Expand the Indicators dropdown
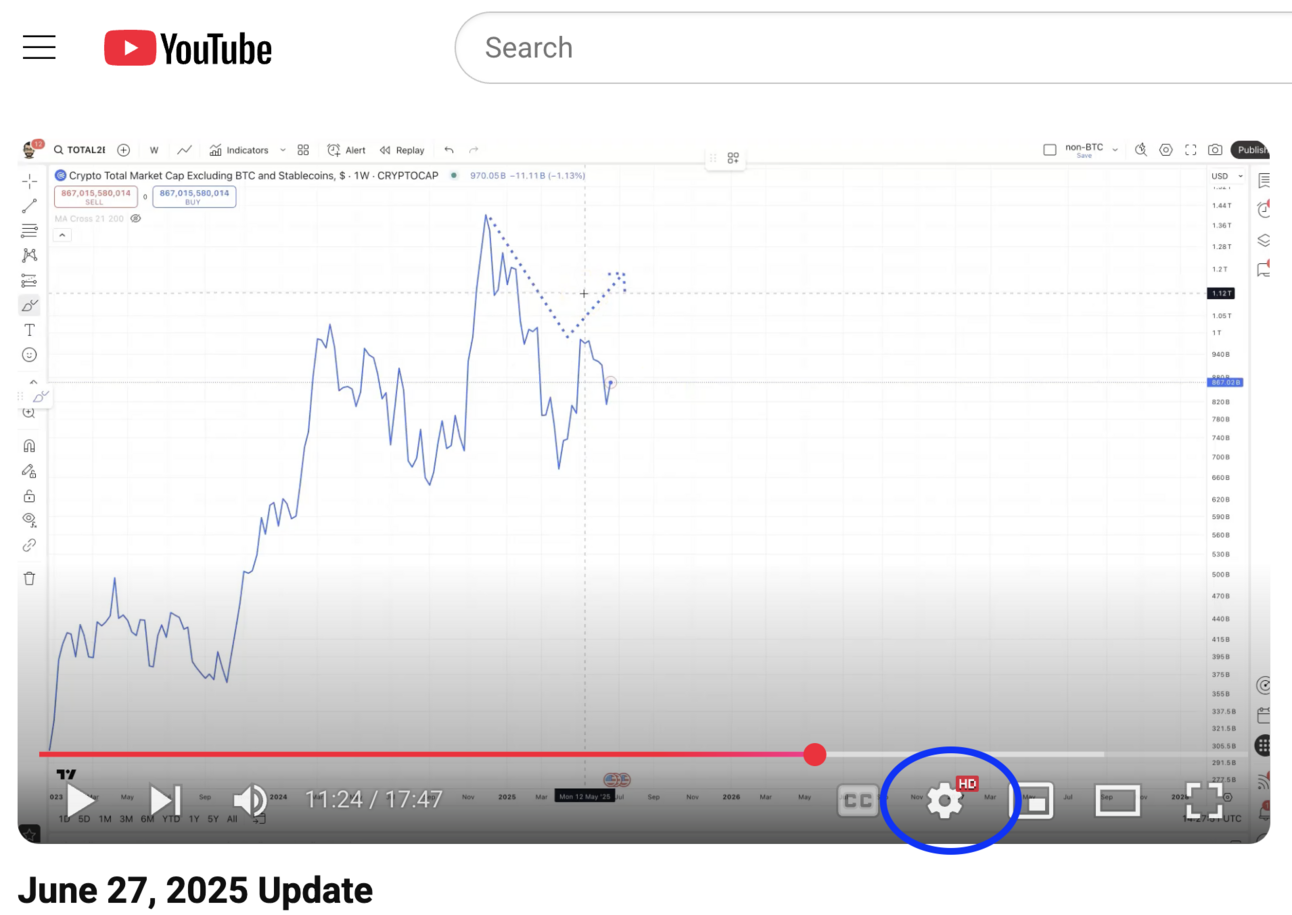 click(x=283, y=150)
